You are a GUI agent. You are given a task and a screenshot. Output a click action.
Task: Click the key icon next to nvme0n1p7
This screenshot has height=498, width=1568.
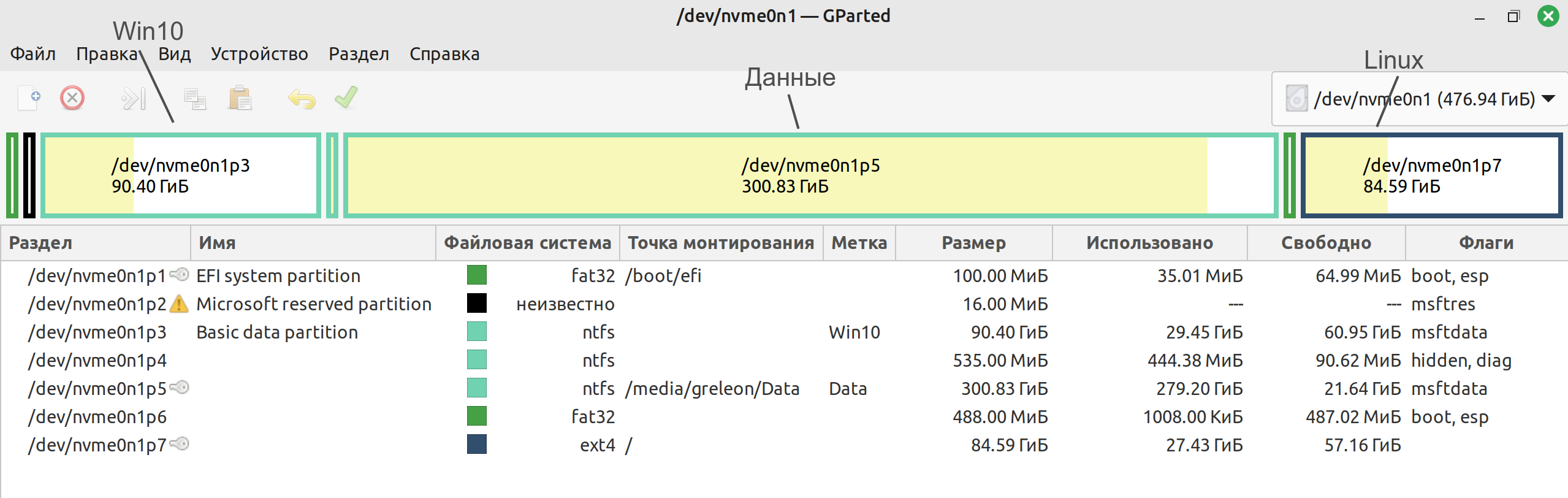pos(179,443)
